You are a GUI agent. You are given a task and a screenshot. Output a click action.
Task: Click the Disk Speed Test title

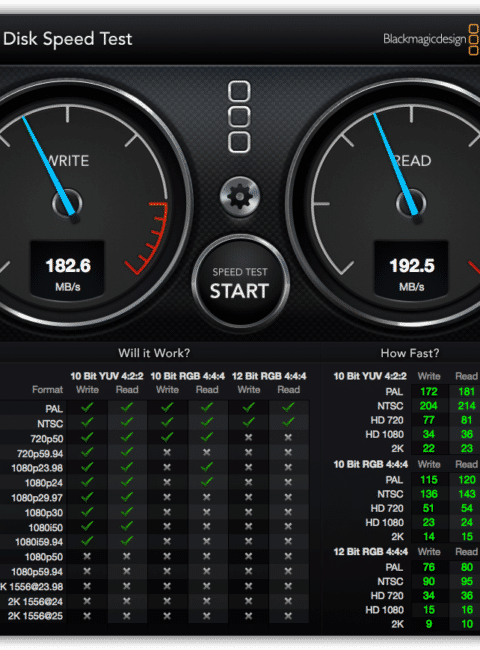coord(67,39)
